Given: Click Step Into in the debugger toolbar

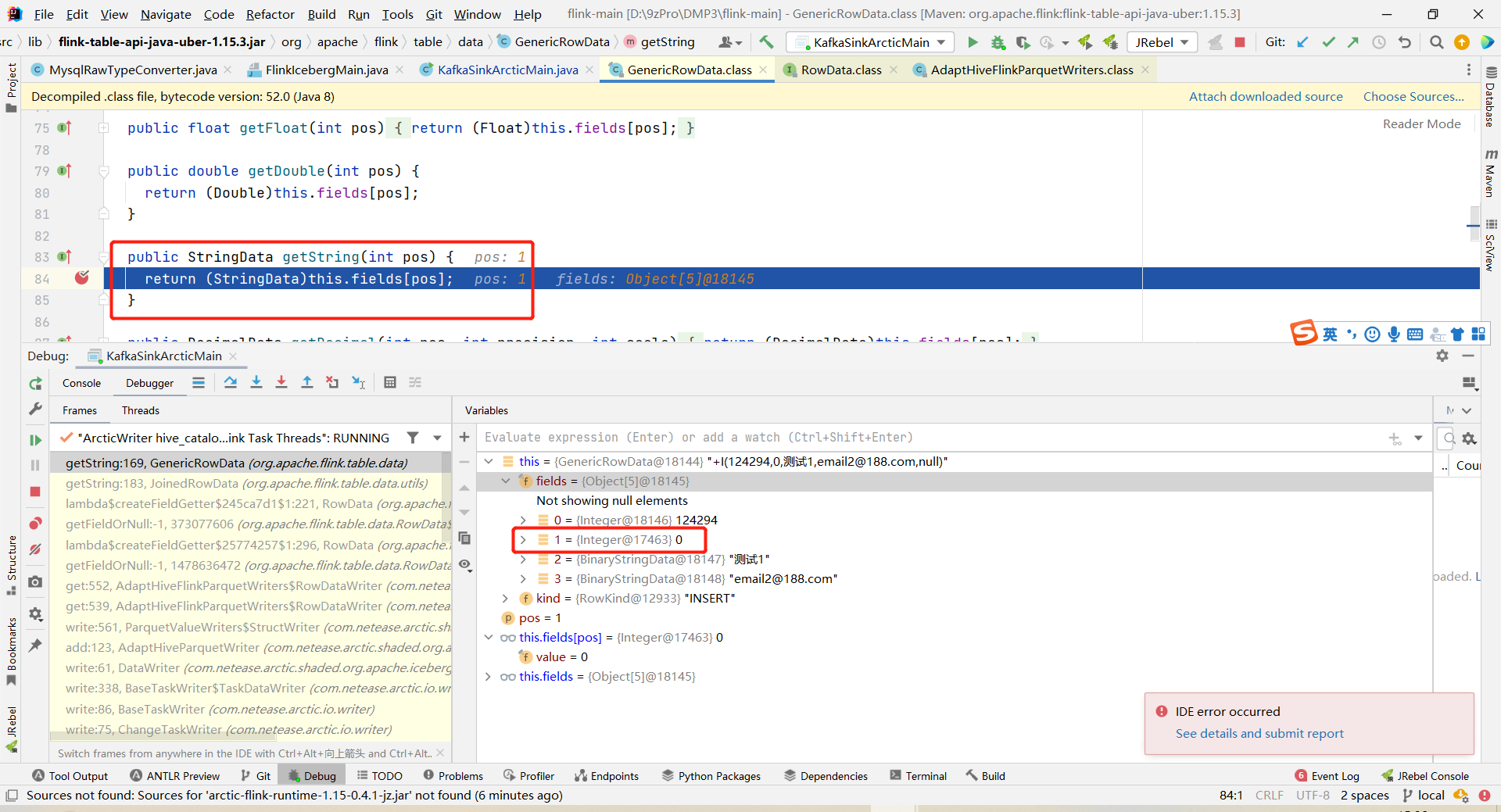Looking at the screenshot, I should 256,382.
